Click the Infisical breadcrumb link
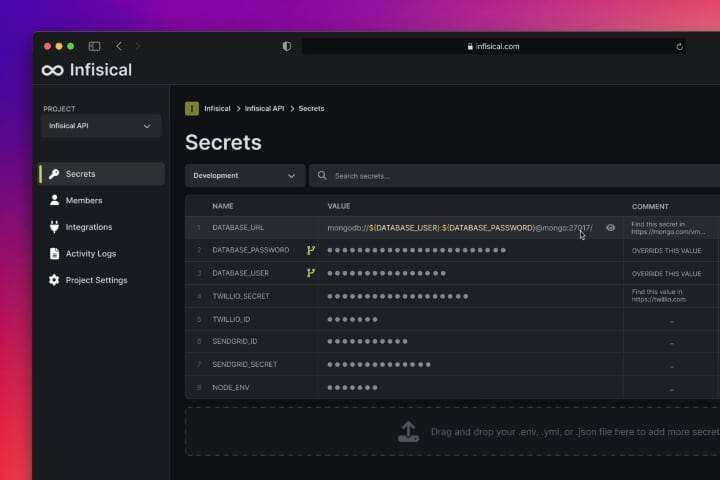 [x=217, y=108]
